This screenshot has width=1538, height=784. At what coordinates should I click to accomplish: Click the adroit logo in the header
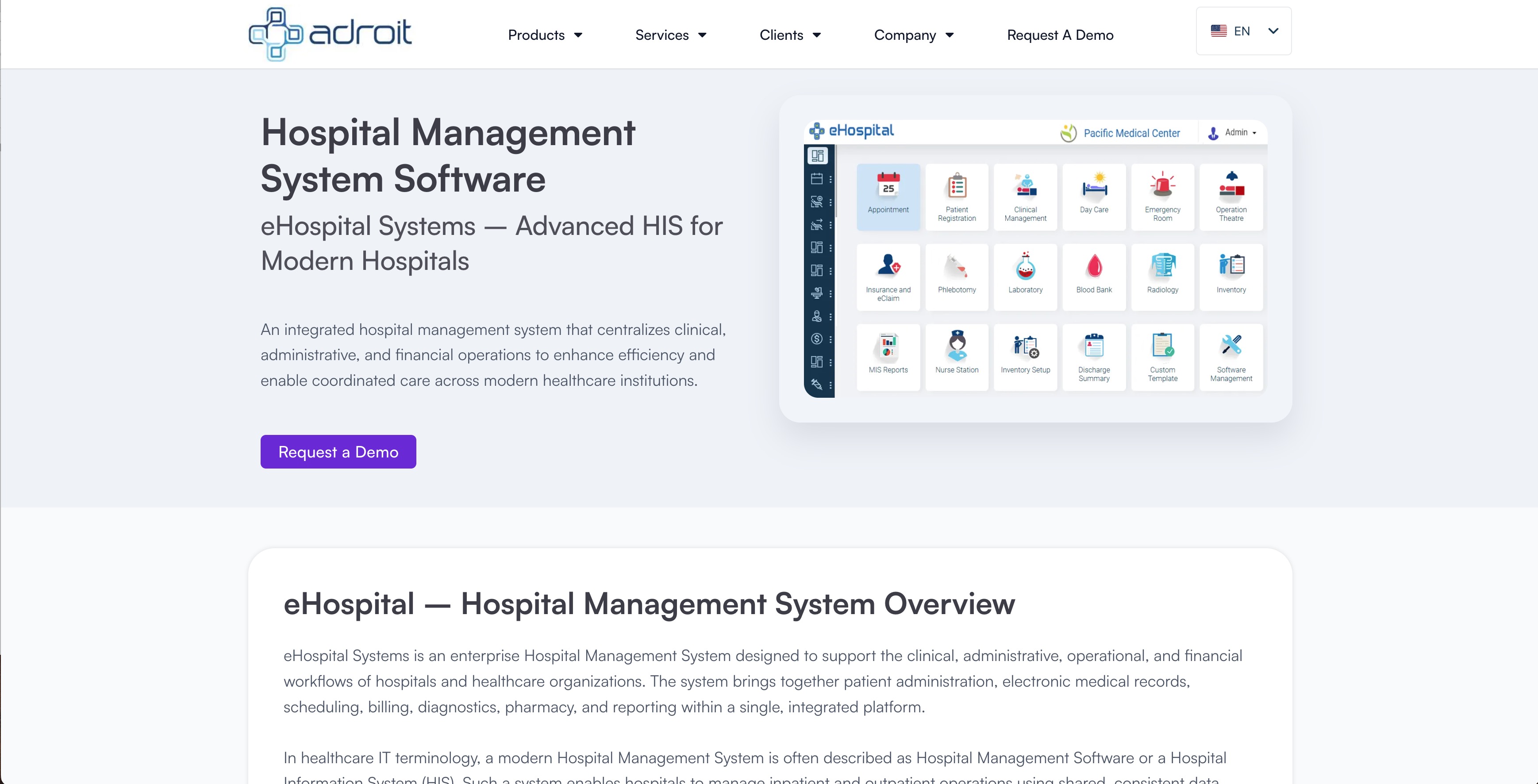330,34
